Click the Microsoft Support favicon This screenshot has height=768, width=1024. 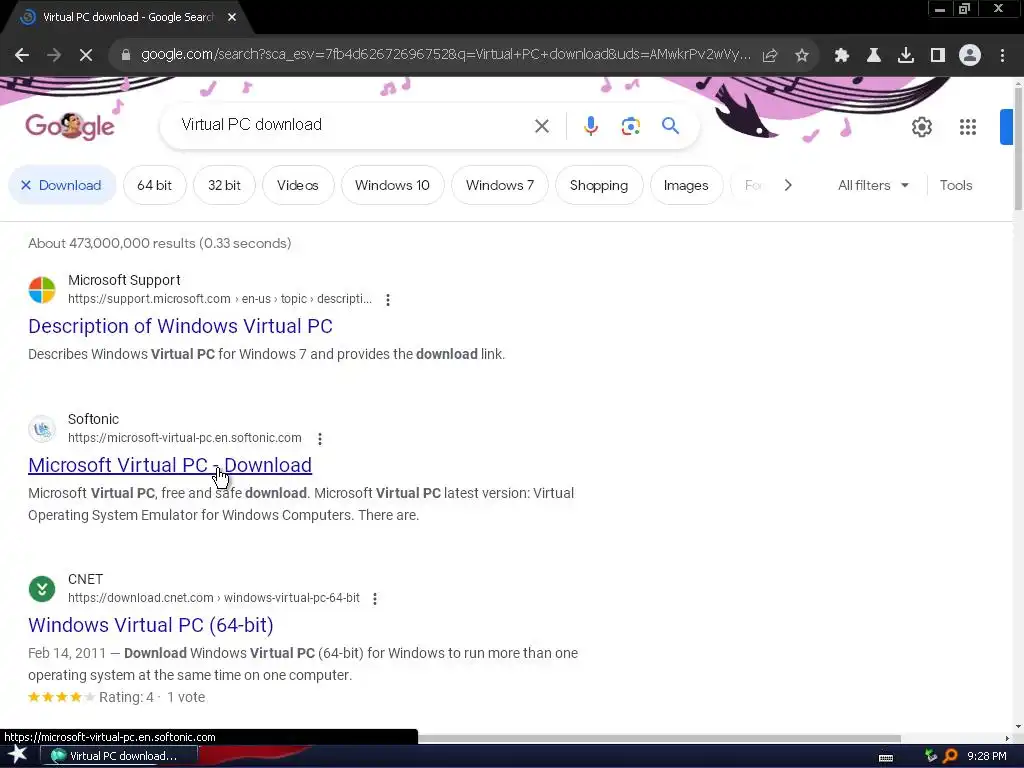tap(42, 290)
